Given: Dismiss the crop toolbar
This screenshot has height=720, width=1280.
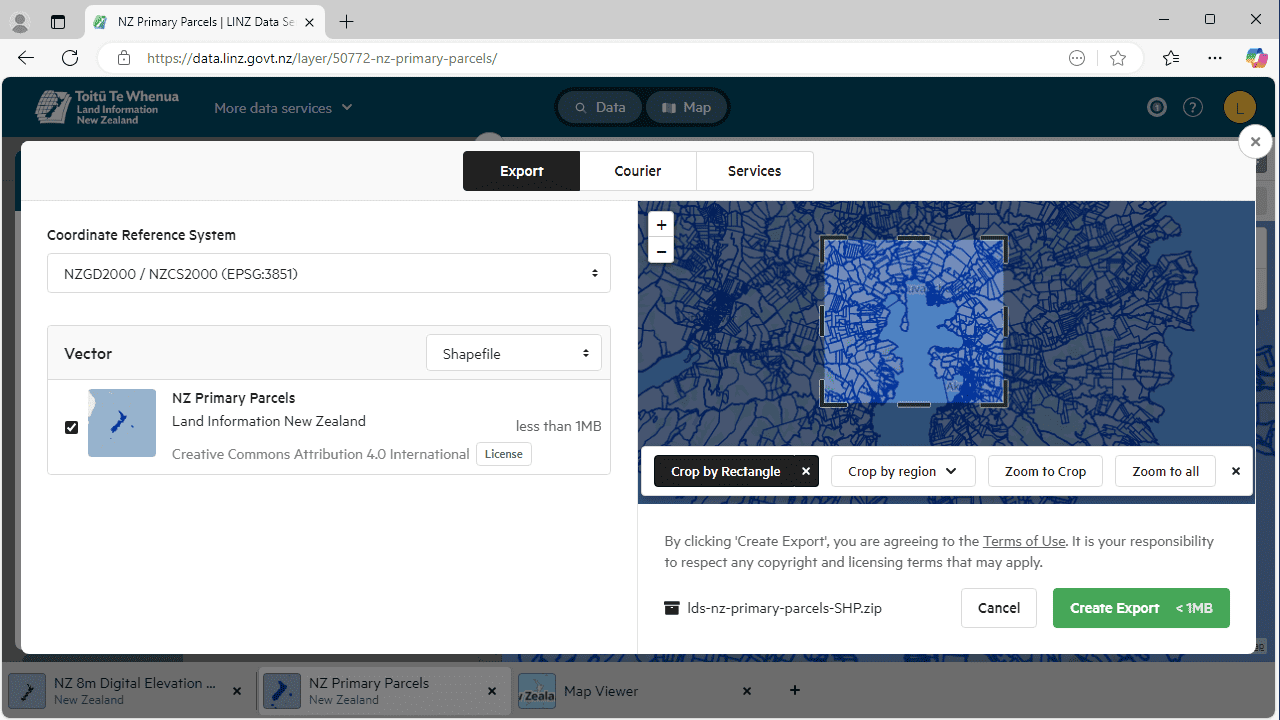Looking at the screenshot, I should click(1235, 471).
